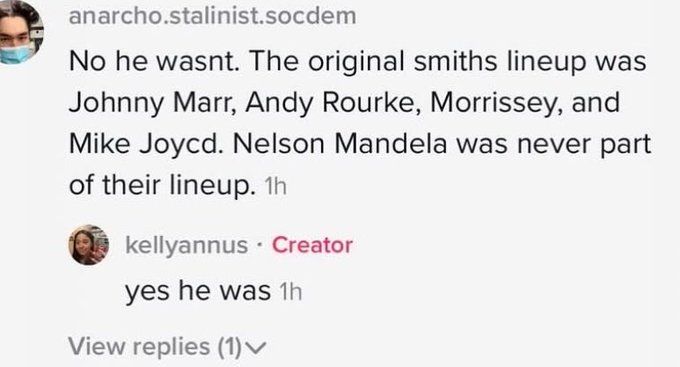Open anarcho.stalinist.socdem's masked profile picture
Image resolution: width=680 pixels, height=367 pixels.
pos(21,33)
